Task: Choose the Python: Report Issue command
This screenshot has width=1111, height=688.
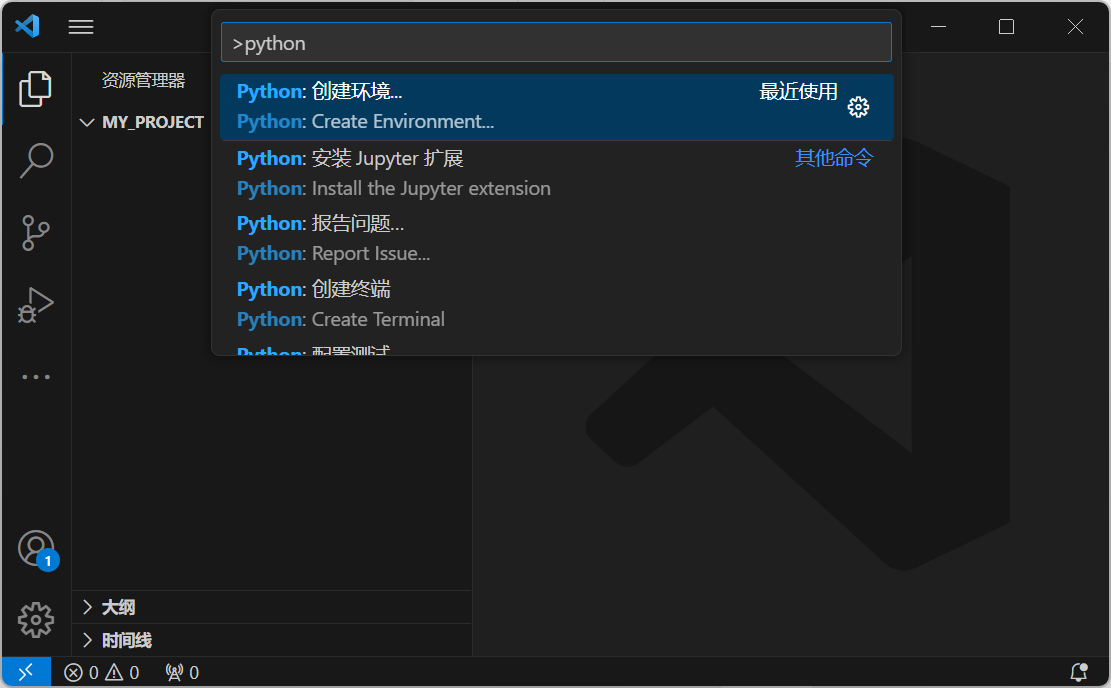Action: [500, 238]
